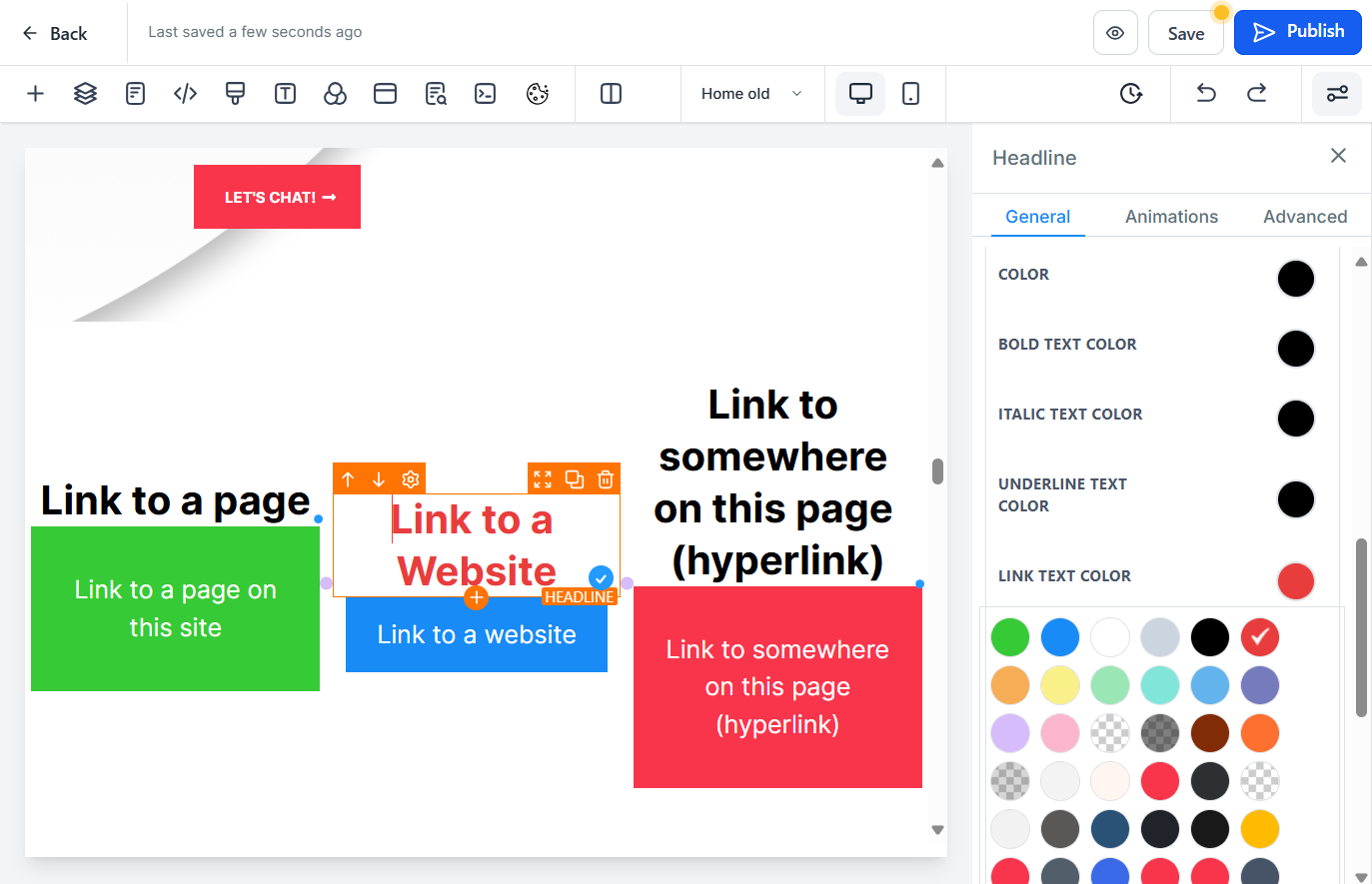Open the COLOR swatch picker
Image resolution: width=1372 pixels, height=884 pixels.
coord(1296,279)
